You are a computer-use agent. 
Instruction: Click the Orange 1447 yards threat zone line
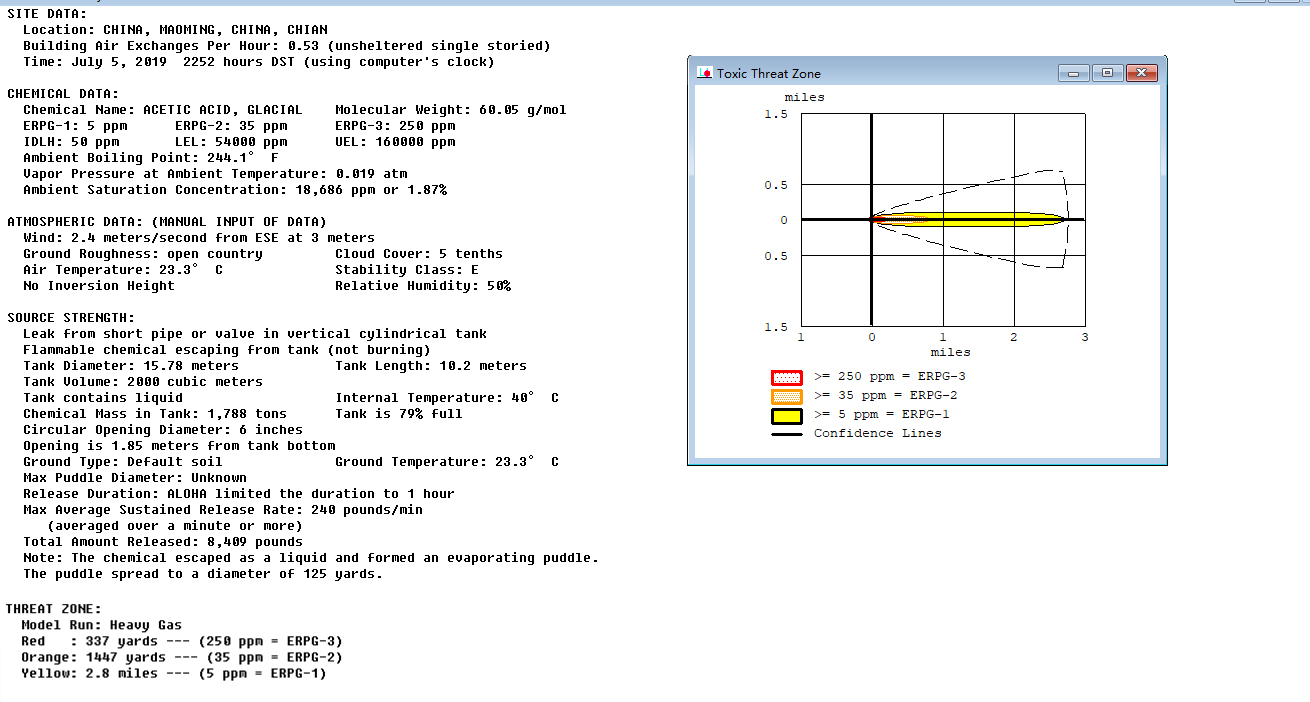(182, 657)
